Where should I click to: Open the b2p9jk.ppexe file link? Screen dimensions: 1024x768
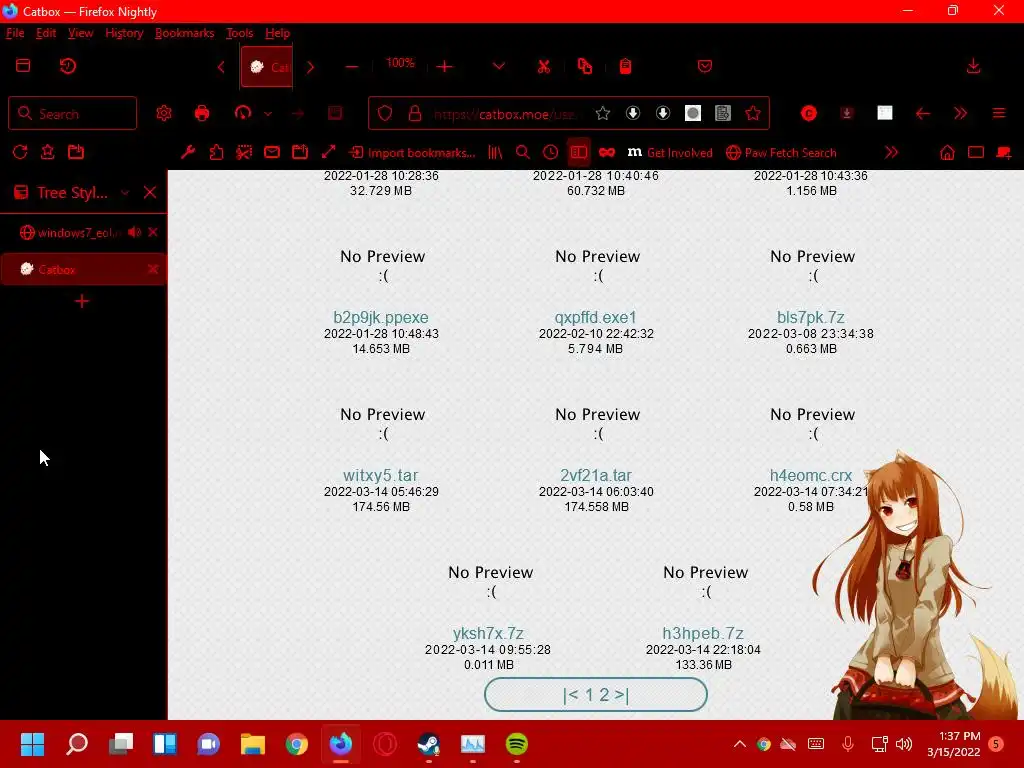pos(381,317)
